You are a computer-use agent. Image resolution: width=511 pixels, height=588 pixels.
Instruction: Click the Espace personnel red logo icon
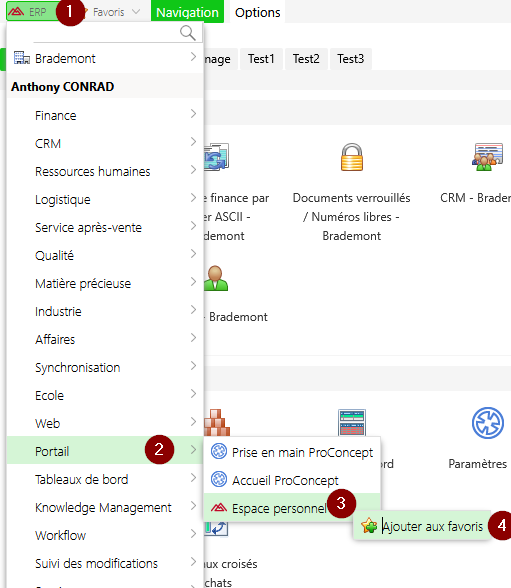coord(219,507)
